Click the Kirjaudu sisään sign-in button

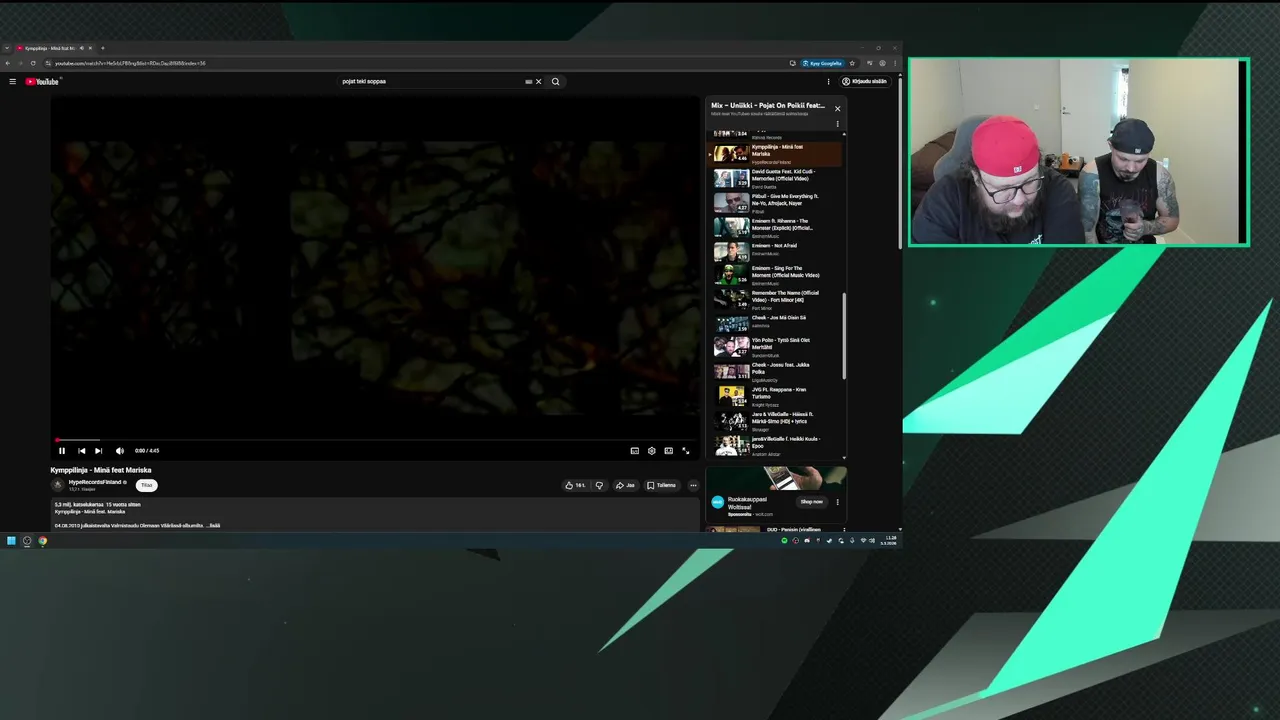pos(865,81)
